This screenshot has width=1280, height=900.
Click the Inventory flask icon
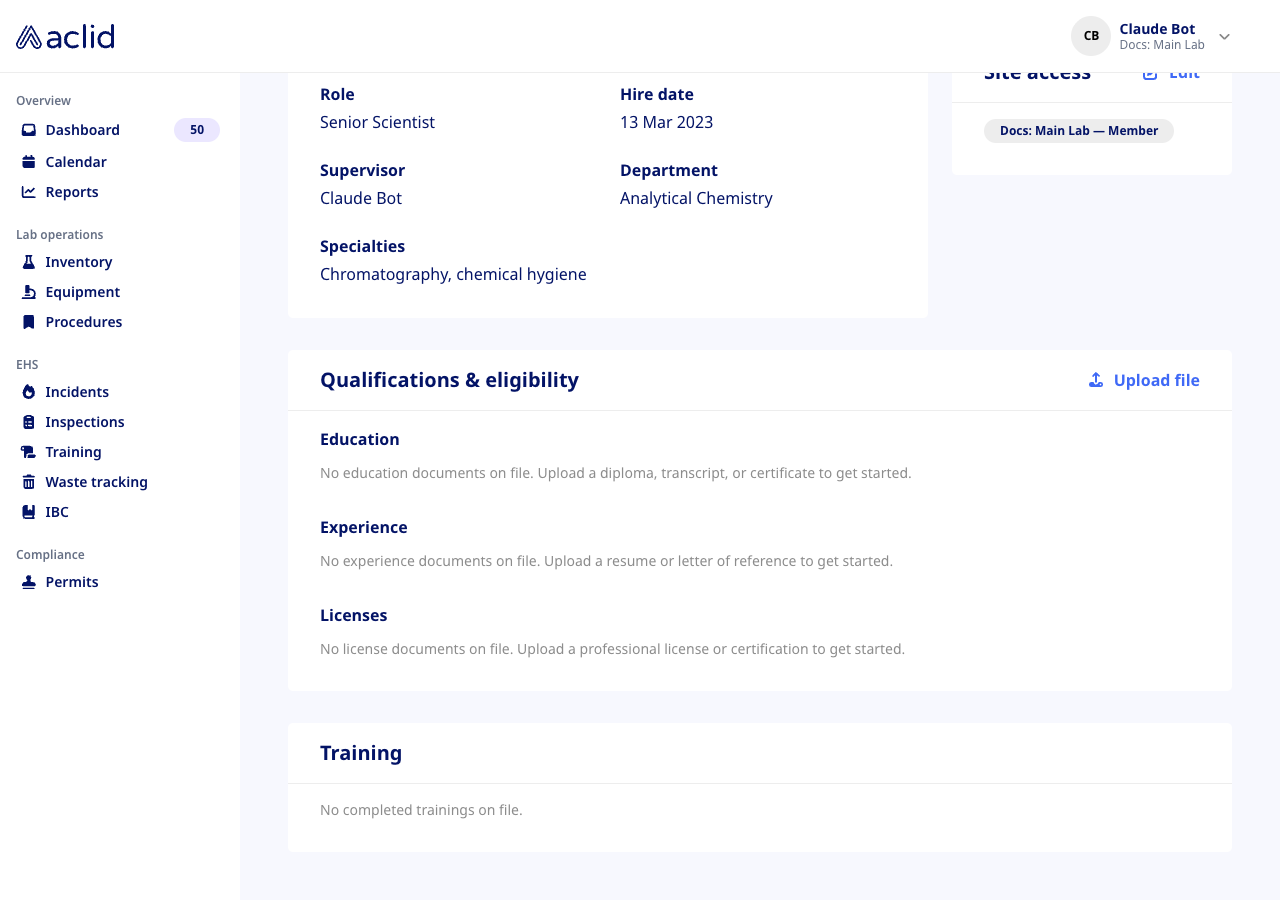tap(29, 262)
